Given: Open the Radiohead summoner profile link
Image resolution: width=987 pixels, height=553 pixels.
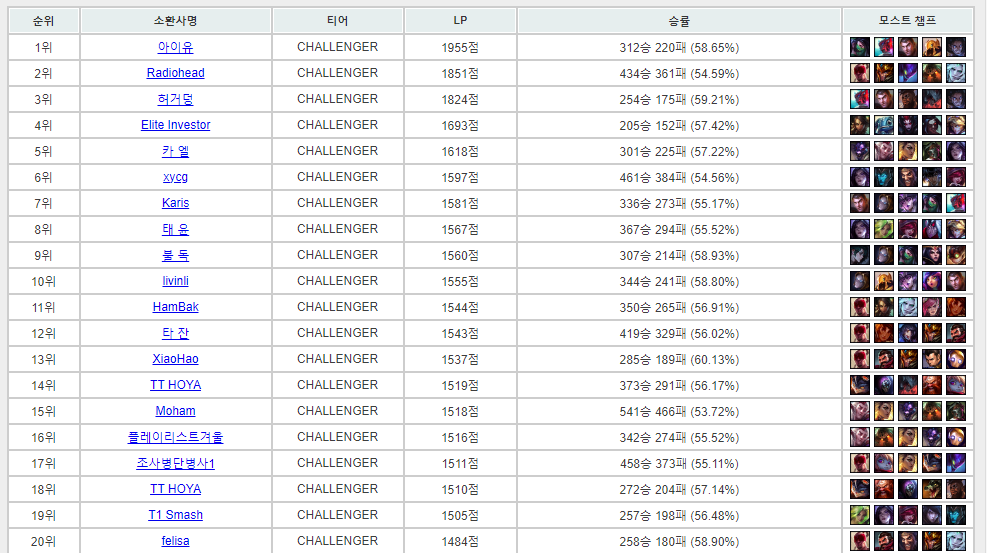Looking at the screenshot, I should tap(175, 73).
